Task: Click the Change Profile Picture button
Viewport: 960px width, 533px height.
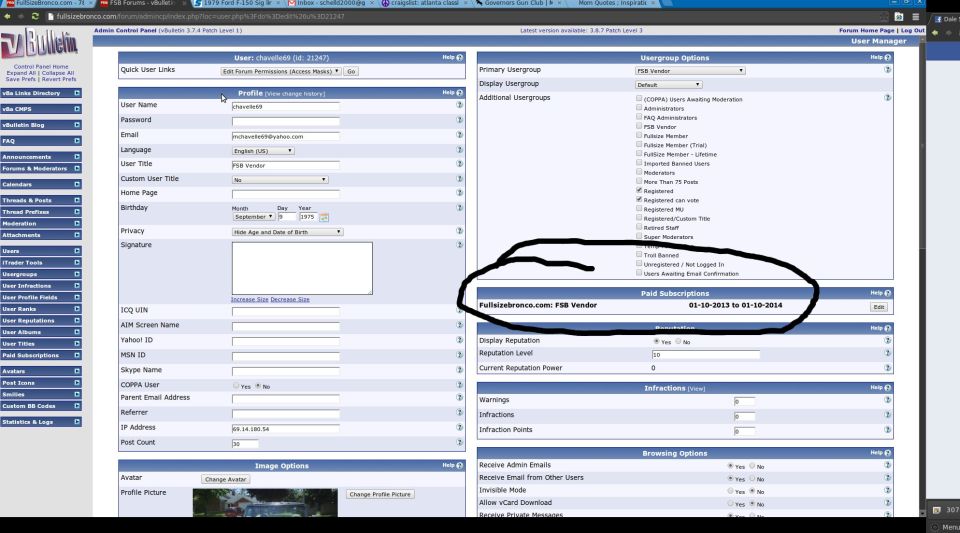Action: pyautogui.click(x=380, y=494)
